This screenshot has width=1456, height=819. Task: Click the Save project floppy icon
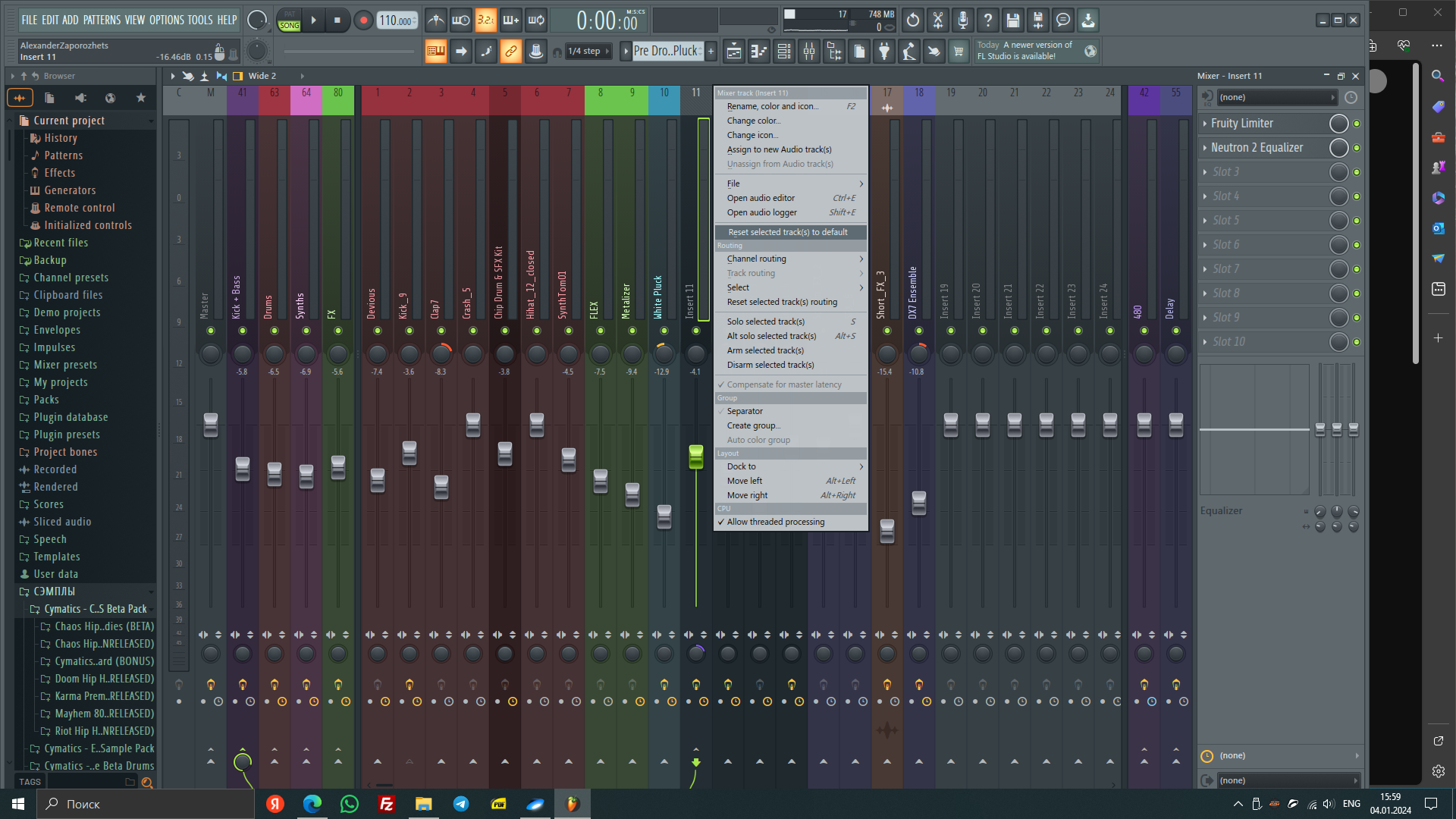click(x=1012, y=20)
